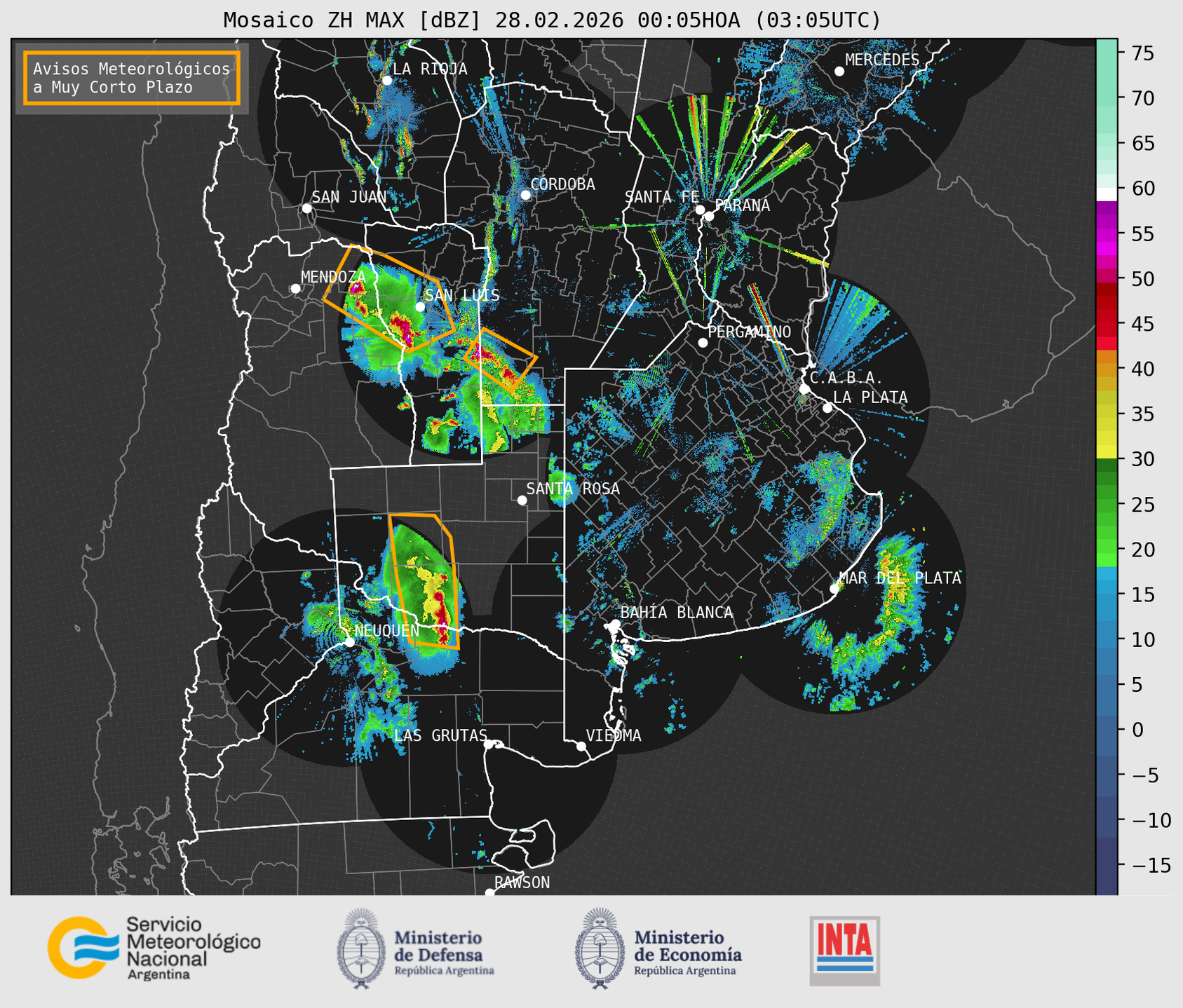Click the Mosaico ZH MAX title text

pos(552,20)
